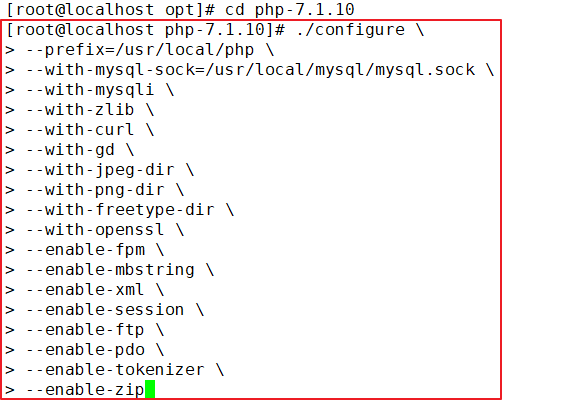The image size is (568, 404).
Task: Click the cd php-7.1.10 command
Action: pyautogui.click(x=289, y=9)
